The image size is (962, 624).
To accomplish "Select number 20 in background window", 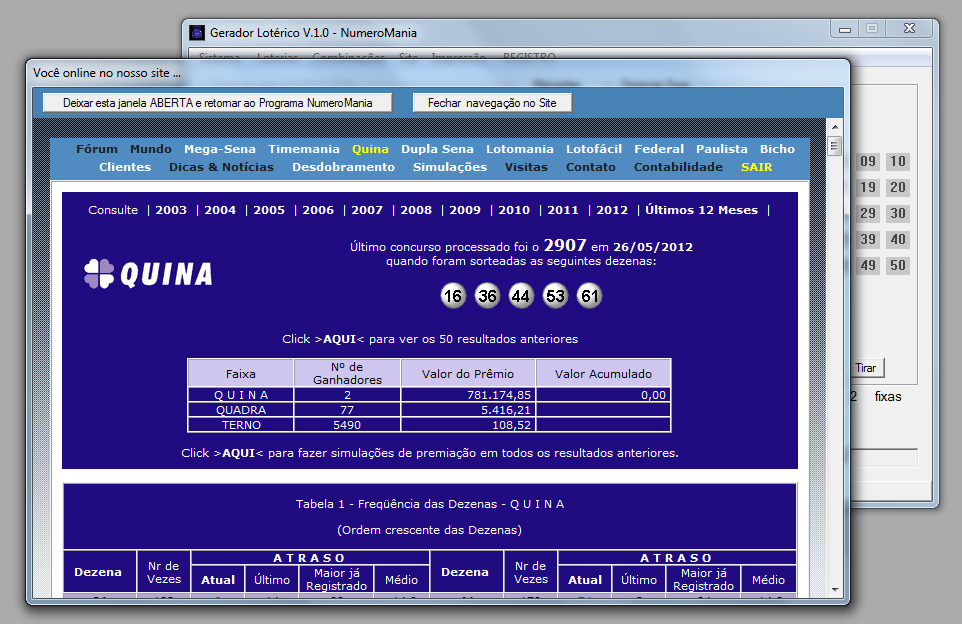I will click(898, 187).
